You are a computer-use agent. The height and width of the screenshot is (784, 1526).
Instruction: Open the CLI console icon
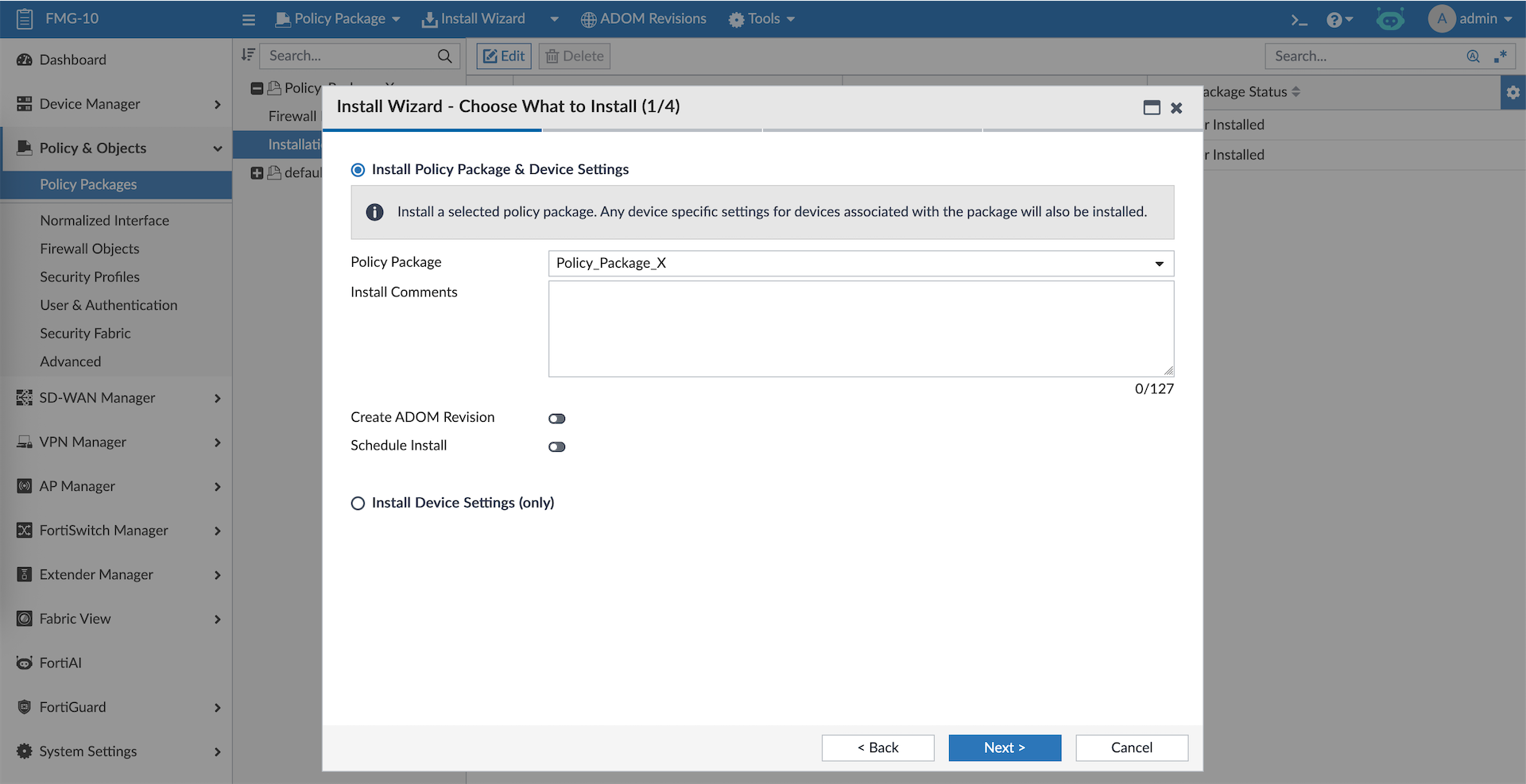tap(1299, 20)
